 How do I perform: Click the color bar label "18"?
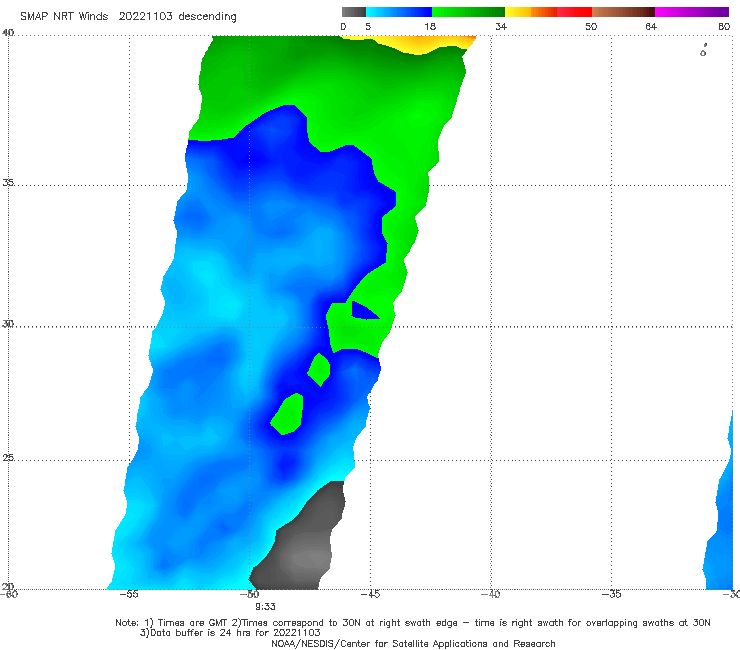430,26
